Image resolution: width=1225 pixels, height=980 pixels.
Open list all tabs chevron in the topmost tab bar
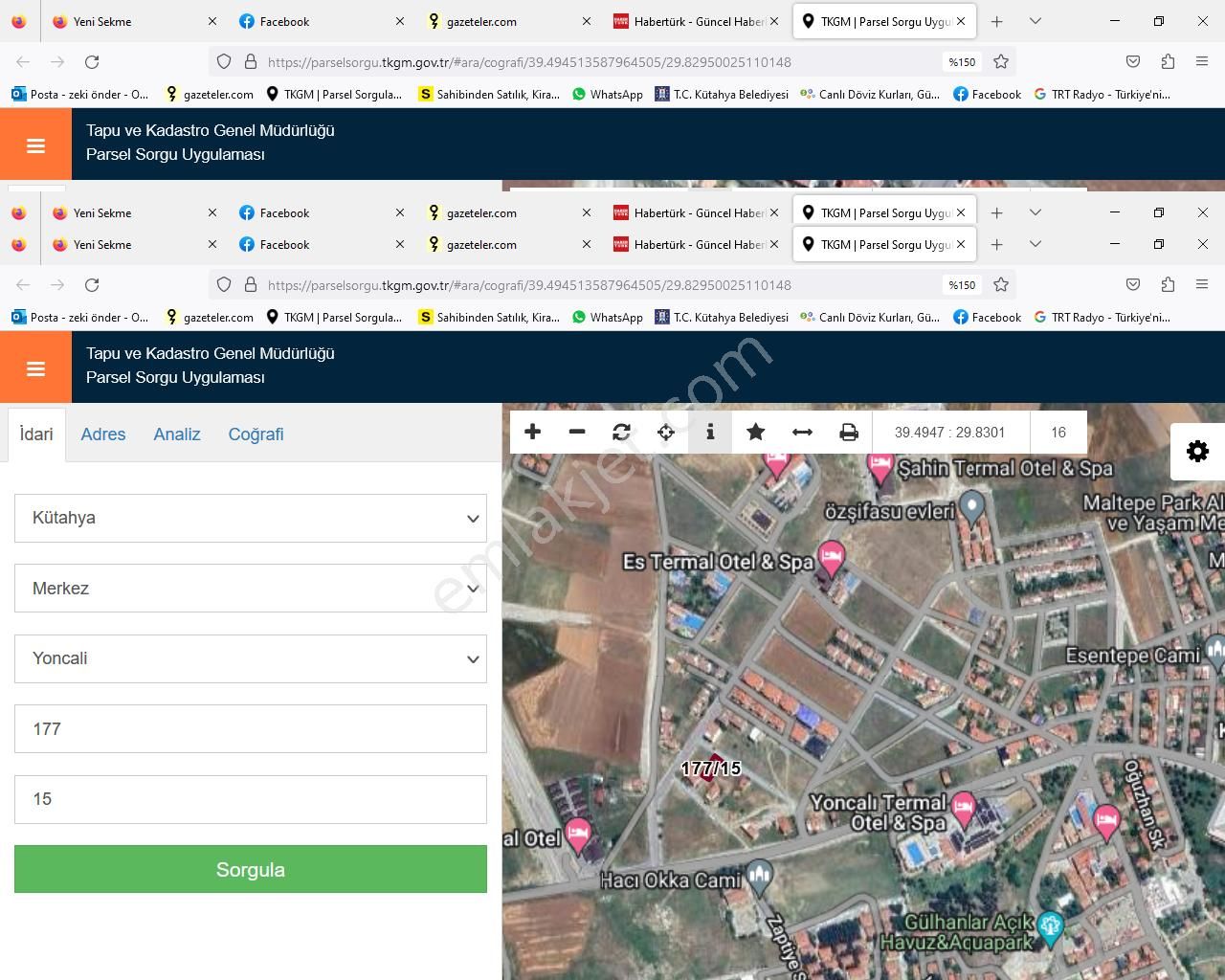(x=1035, y=21)
